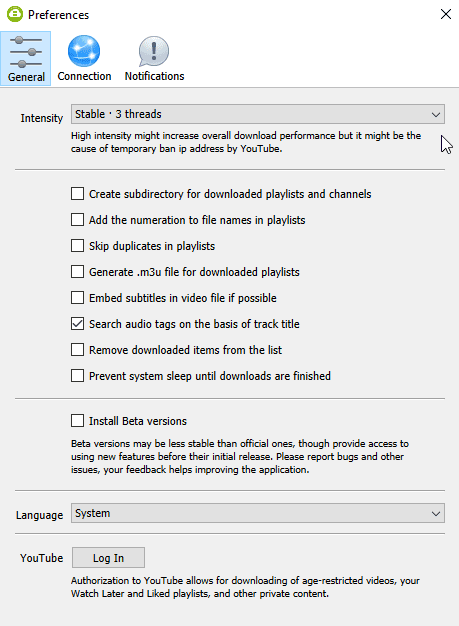
Task: Enable Install Beta versions
Action: coord(77,421)
